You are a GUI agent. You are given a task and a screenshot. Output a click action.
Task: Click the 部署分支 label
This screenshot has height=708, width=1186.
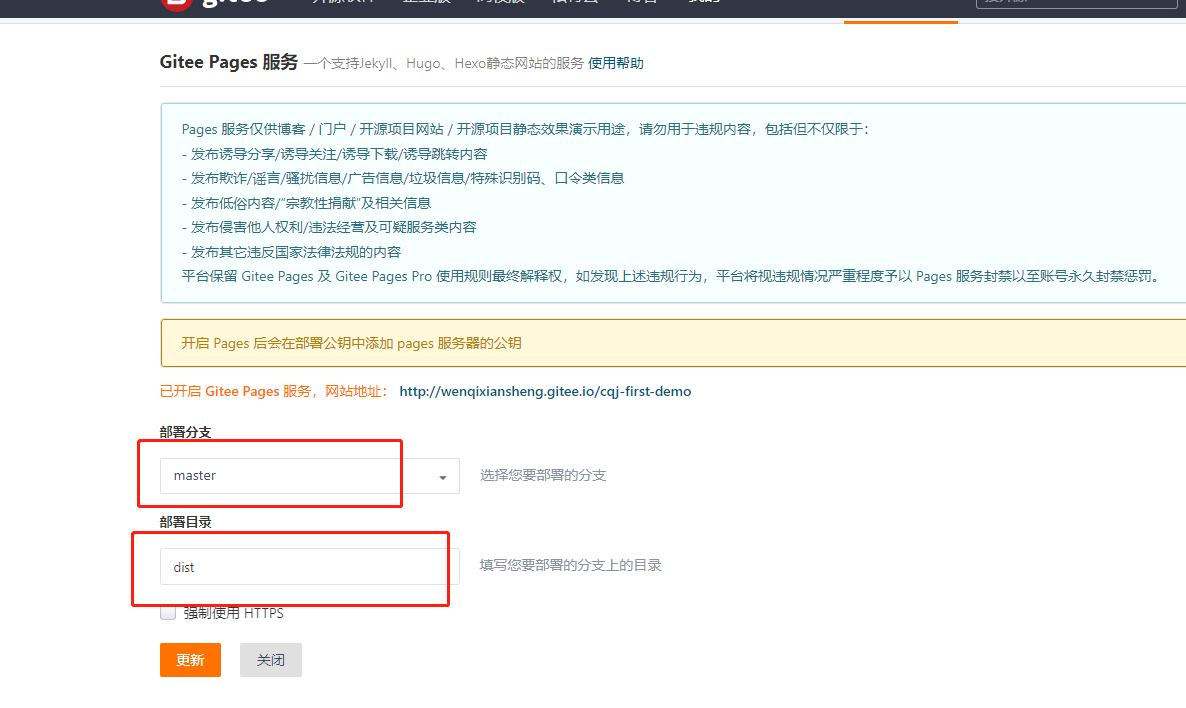coord(185,432)
